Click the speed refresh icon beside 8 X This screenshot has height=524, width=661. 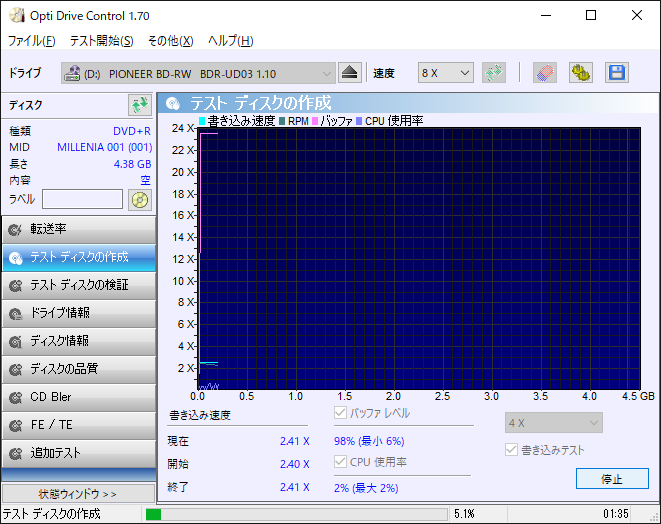[x=494, y=73]
